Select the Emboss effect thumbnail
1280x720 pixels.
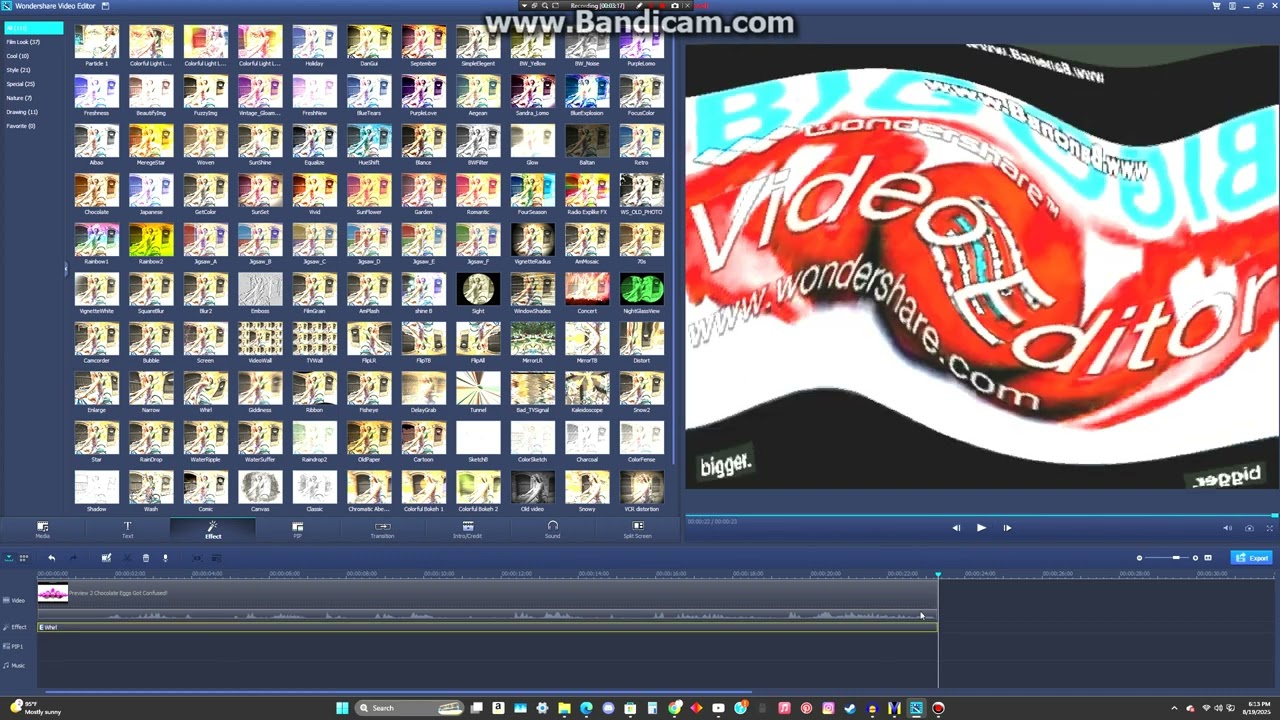click(260, 289)
